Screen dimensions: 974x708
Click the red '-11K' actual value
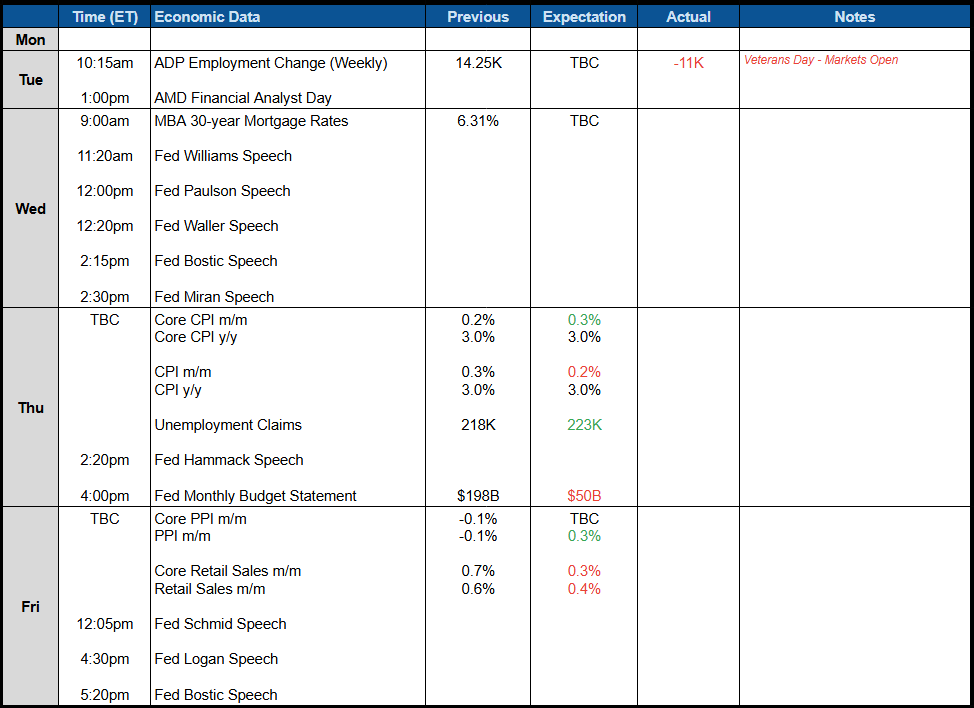[688, 63]
